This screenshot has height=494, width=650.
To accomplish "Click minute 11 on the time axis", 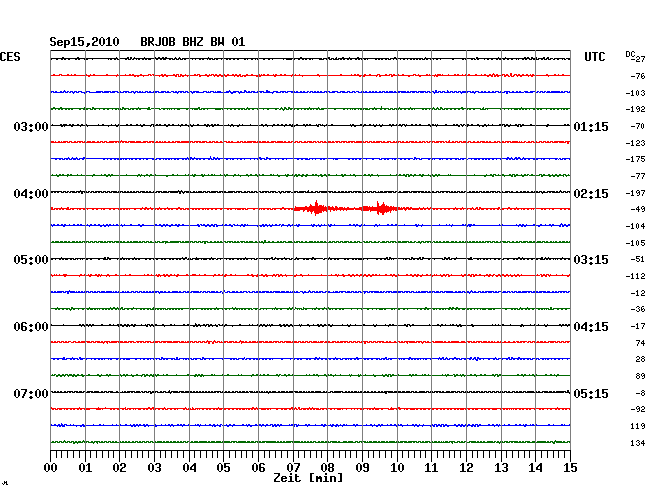I will (431, 468).
